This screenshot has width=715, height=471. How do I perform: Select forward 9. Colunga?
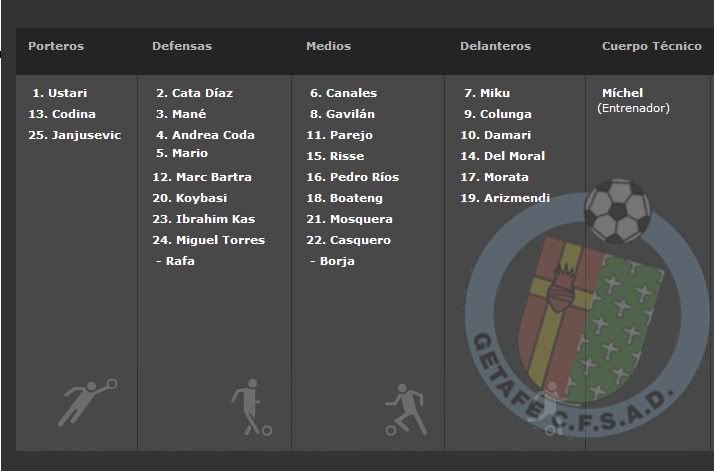[497, 114]
